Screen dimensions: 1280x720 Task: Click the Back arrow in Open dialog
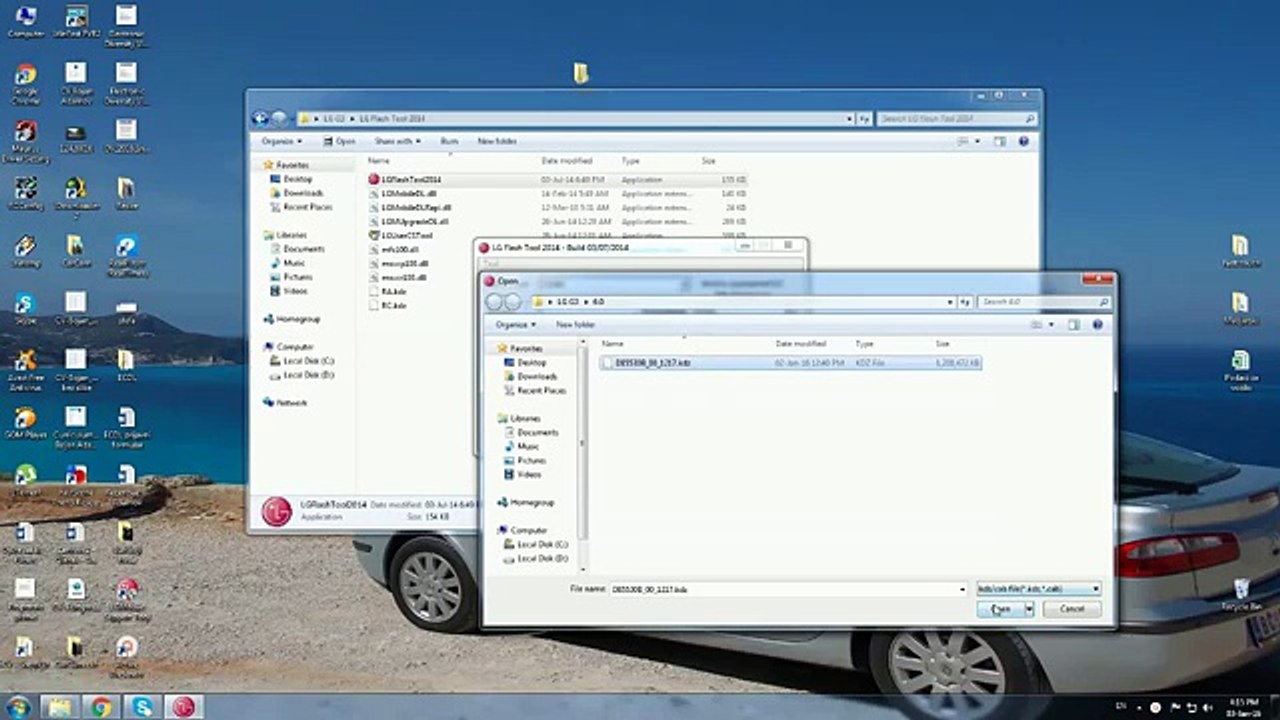[x=494, y=302]
